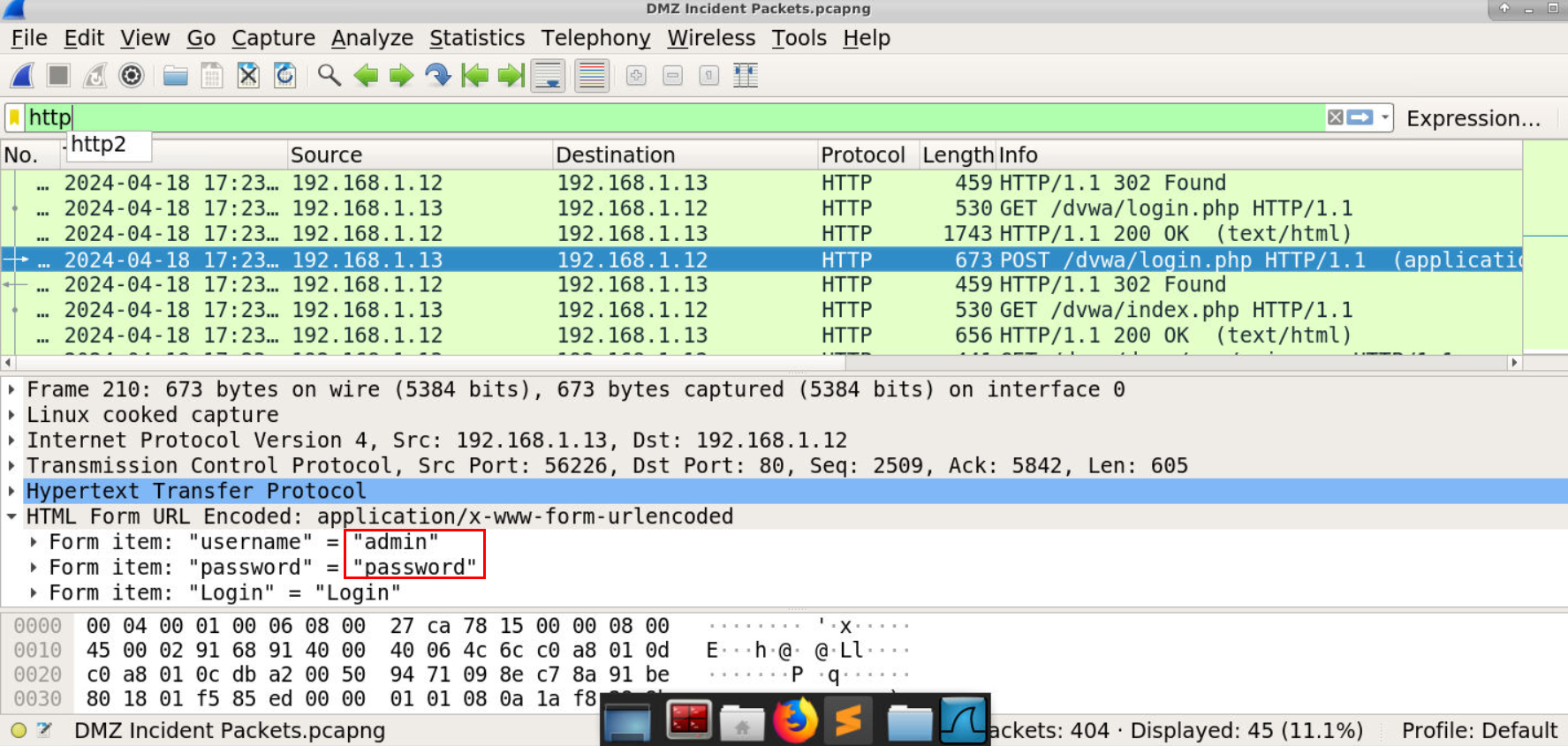Image resolution: width=1568 pixels, height=746 pixels.
Task: Open the Statistics menu
Action: pyautogui.click(x=477, y=38)
